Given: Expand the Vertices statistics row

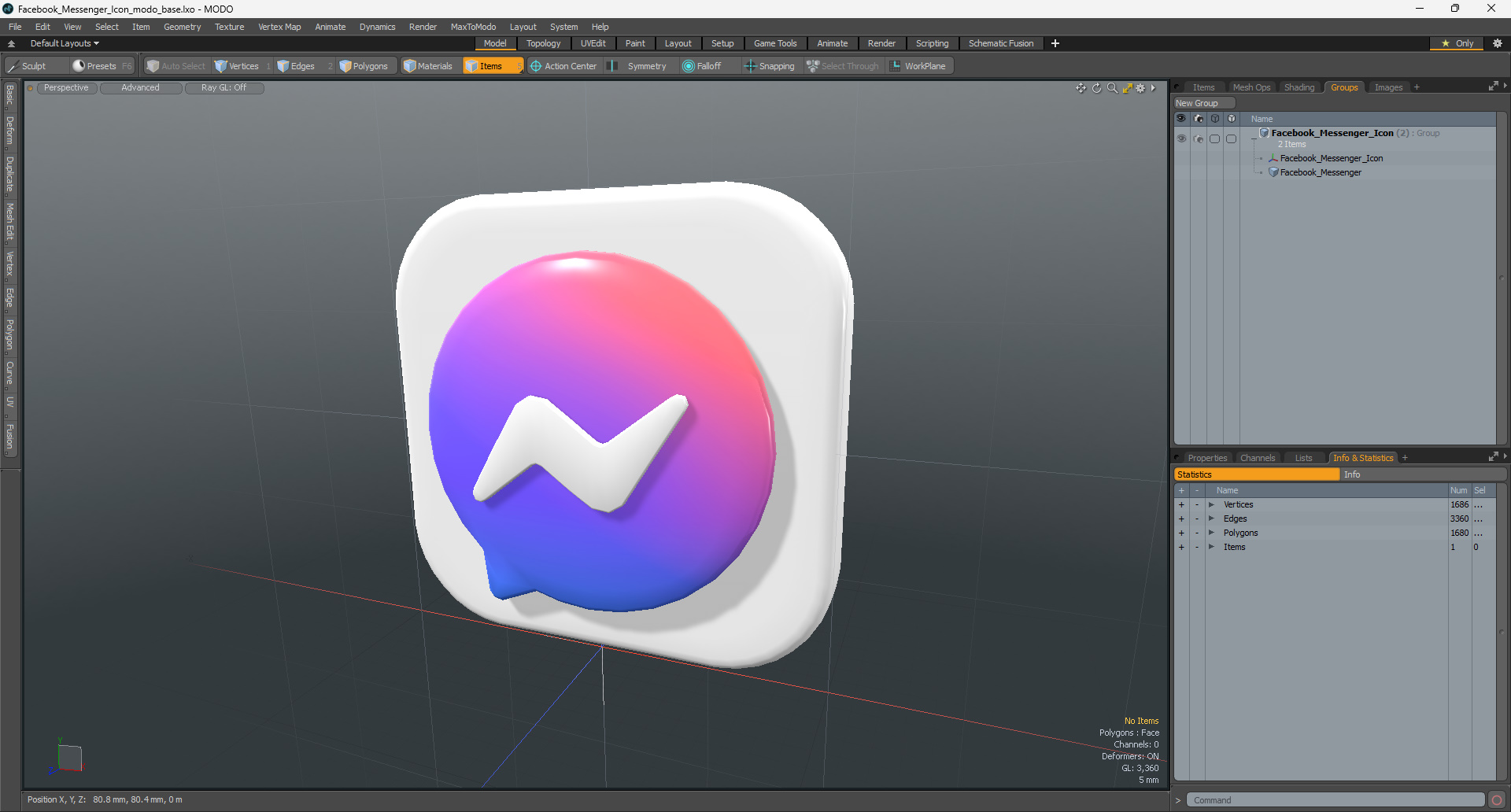Looking at the screenshot, I should tap(1211, 504).
